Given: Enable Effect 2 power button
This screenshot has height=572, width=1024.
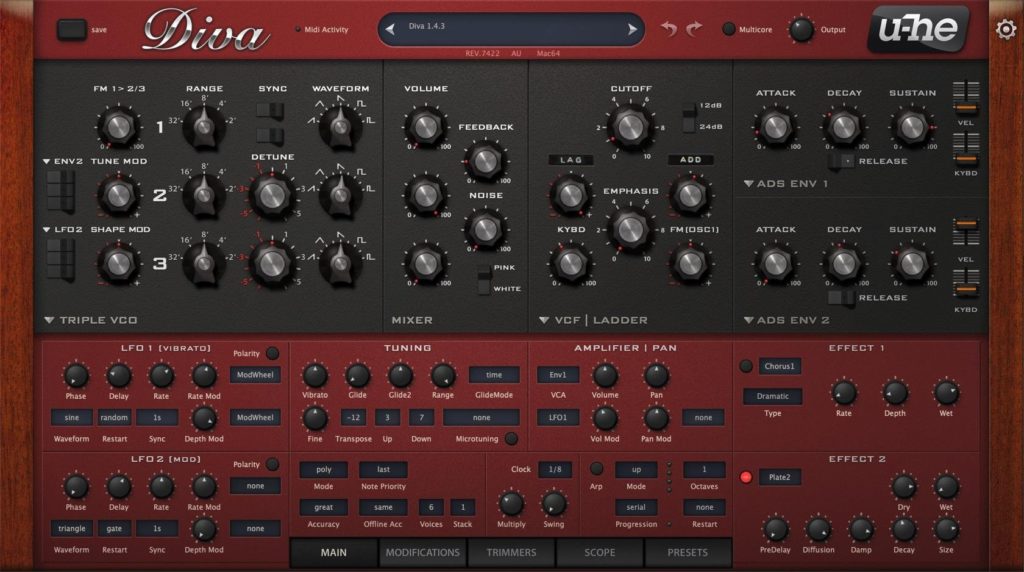Looking at the screenshot, I should pyautogui.click(x=745, y=477).
